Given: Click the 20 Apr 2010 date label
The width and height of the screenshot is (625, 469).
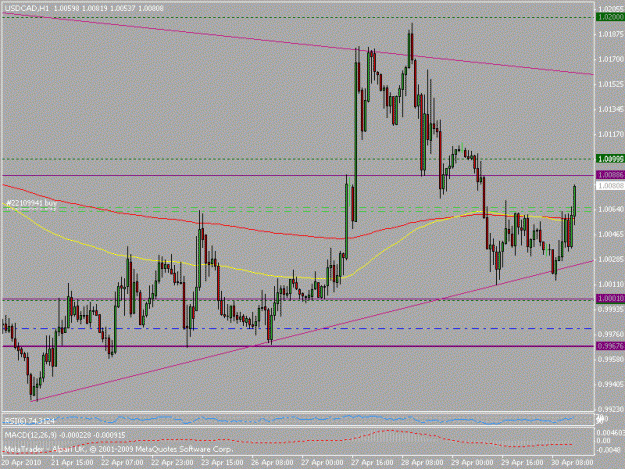Looking at the screenshot, I should pyautogui.click(x=21, y=462).
